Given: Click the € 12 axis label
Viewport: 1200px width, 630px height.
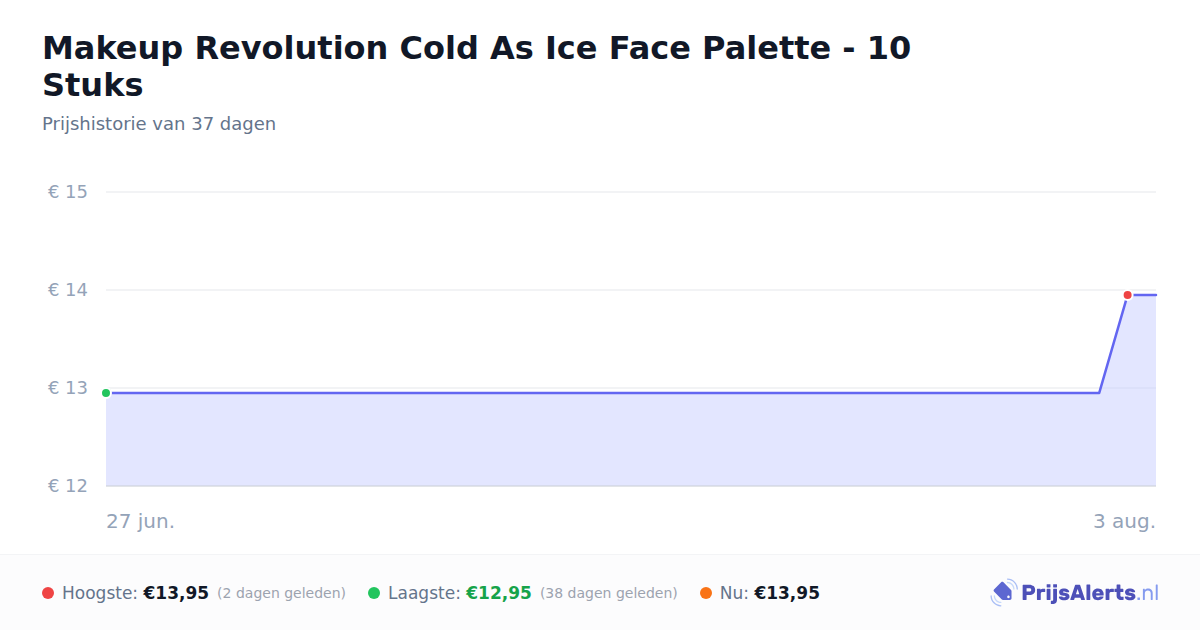Looking at the screenshot, I should (68, 486).
